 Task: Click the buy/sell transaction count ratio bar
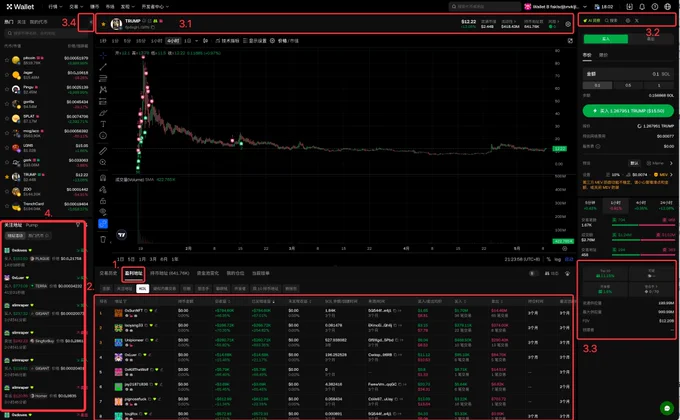[644, 225]
